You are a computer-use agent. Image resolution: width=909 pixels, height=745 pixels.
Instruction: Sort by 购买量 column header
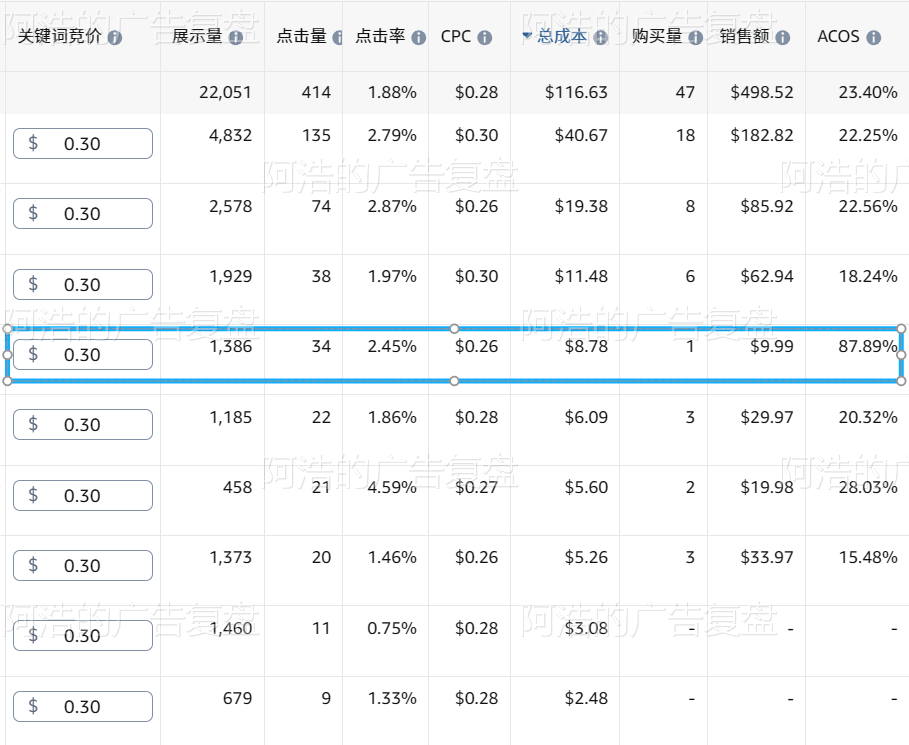pyautogui.click(x=657, y=36)
